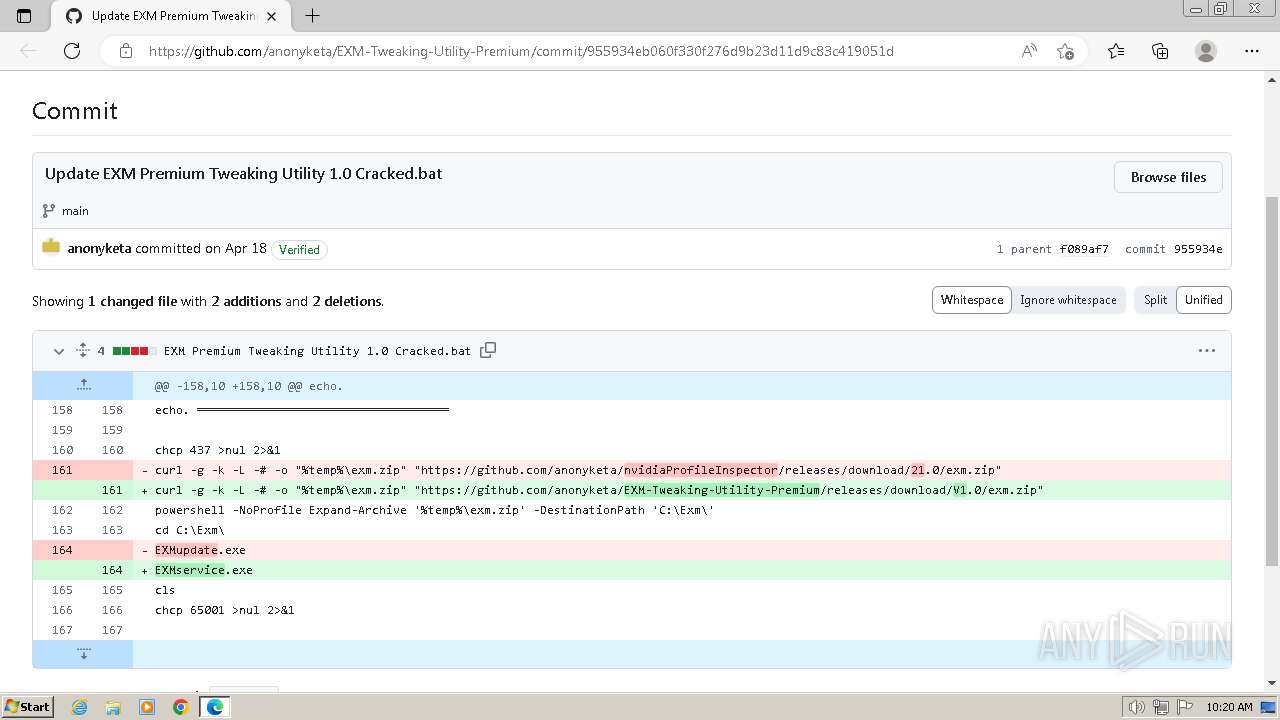Switch to Ignore whitespace
1280x720 pixels.
[1068, 300]
